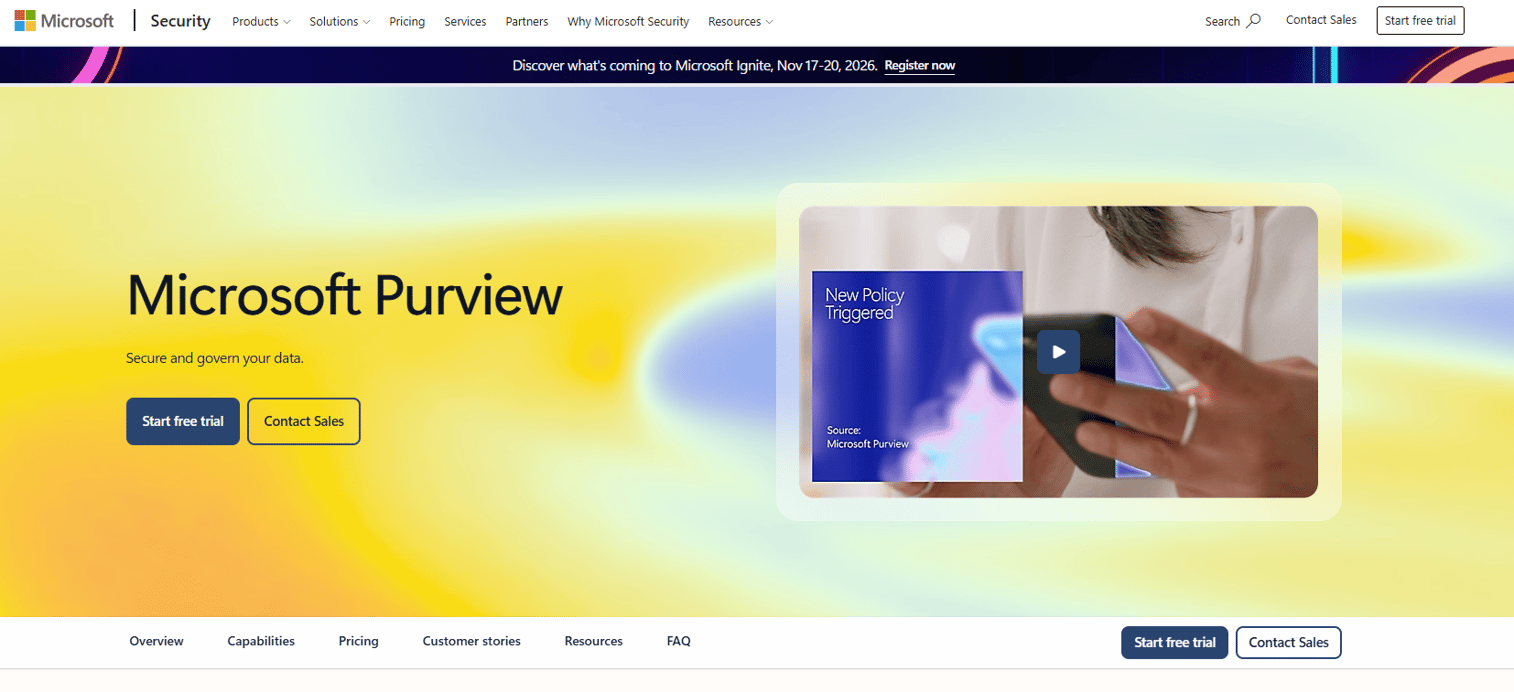Click Contact Sales in the header
1514x692 pixels.
(x=1321, y=20)
